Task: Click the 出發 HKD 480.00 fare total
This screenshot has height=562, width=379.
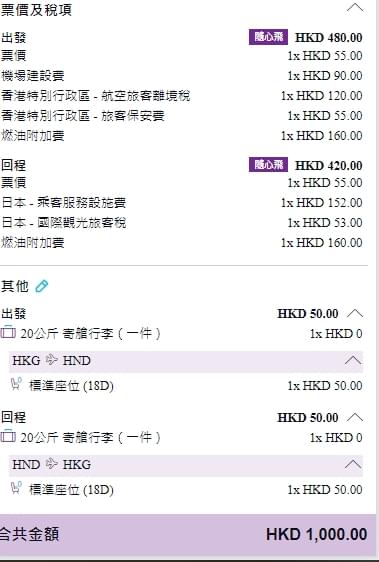Action: (x=328, y=38)
